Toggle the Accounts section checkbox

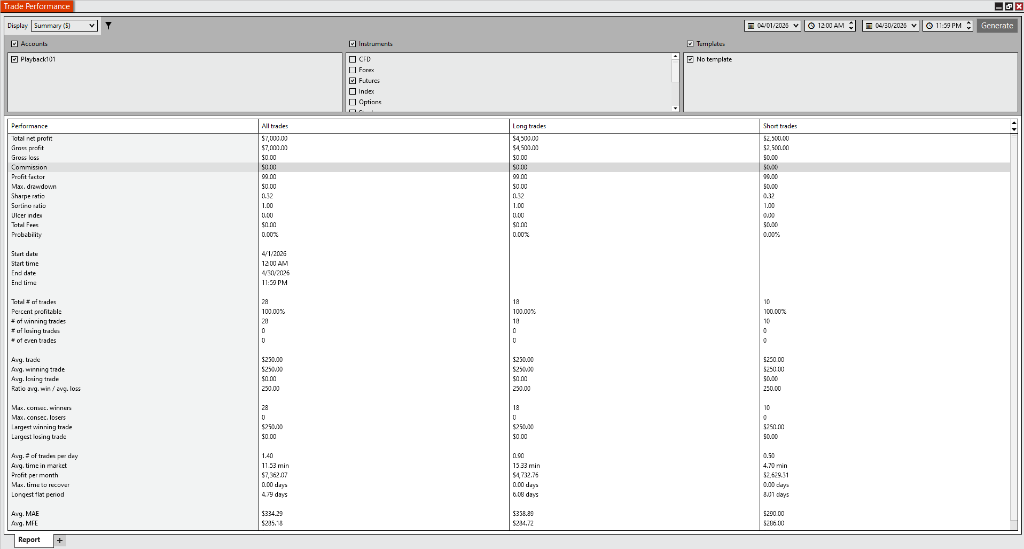(14, 44)
